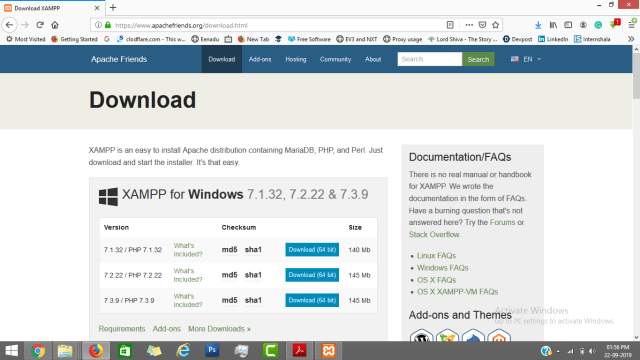Open page actions three-dot menu
This screenshot has height=360, width=640.
tap(469, 25)
